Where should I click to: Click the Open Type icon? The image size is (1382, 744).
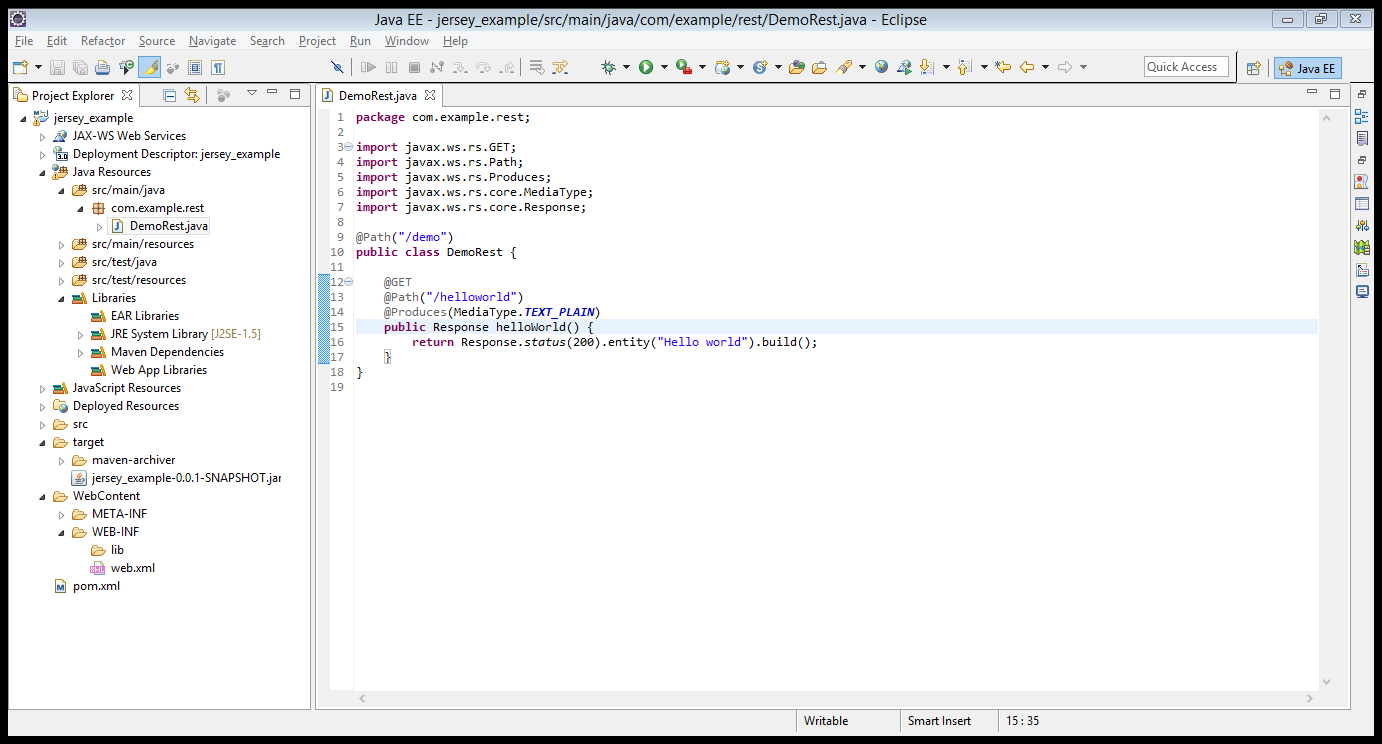[797, 67]
